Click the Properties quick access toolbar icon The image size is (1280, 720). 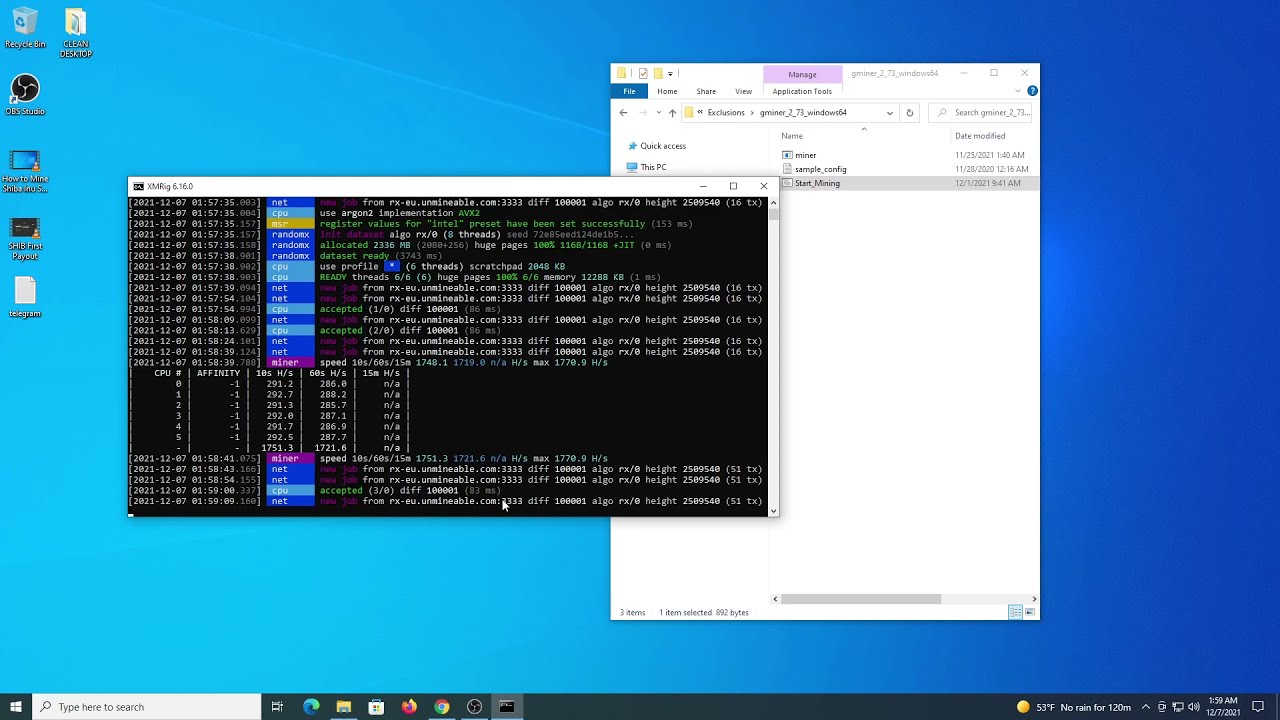[643, 73]
